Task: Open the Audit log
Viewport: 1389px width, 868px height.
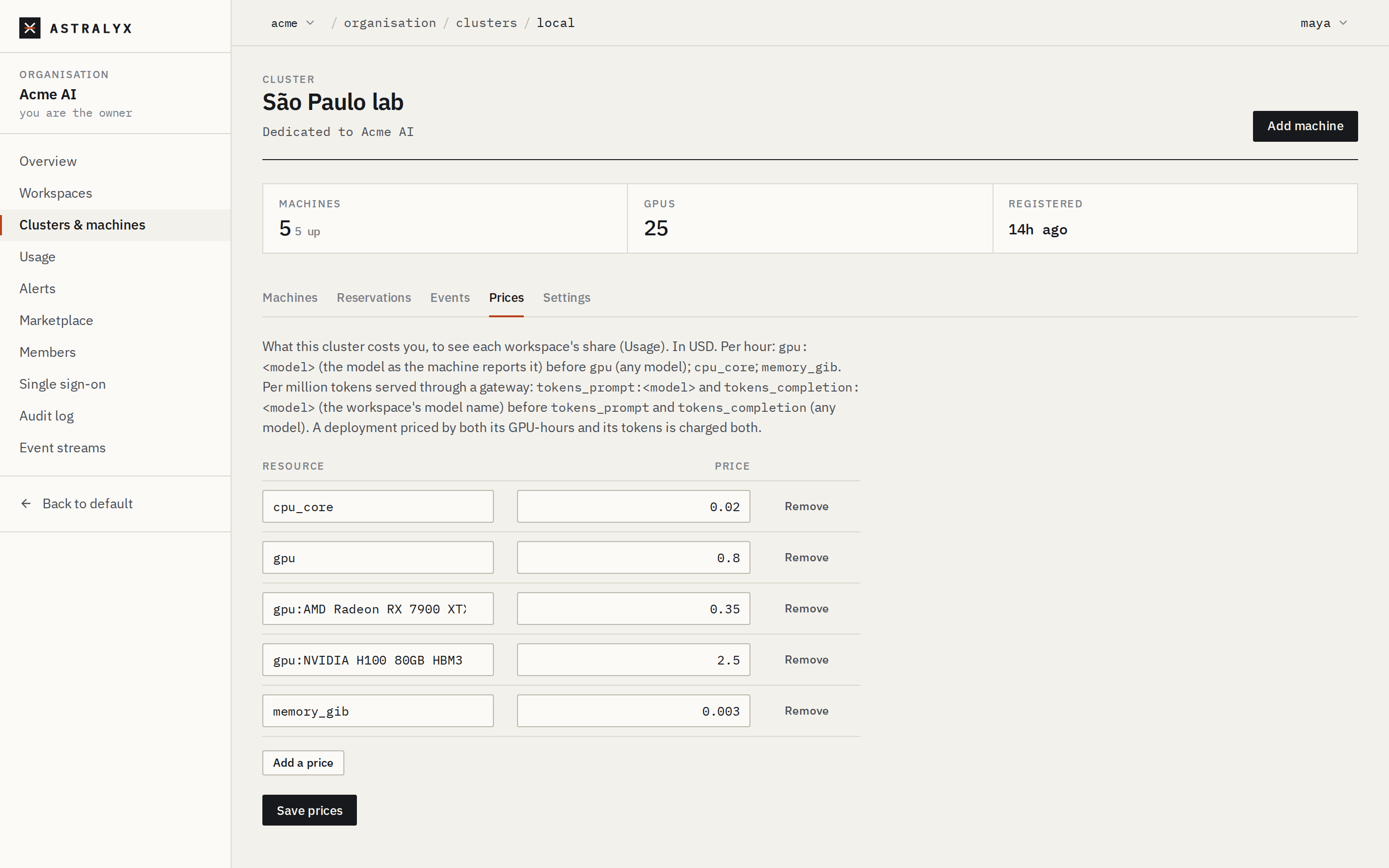Action: [x=115, y=416]
